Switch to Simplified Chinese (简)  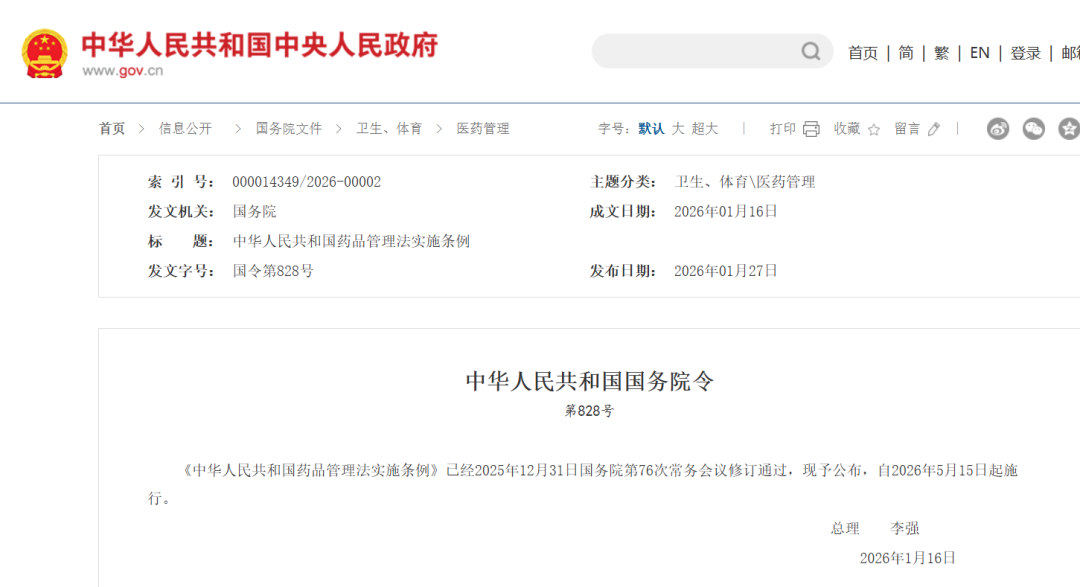[905, 53]
